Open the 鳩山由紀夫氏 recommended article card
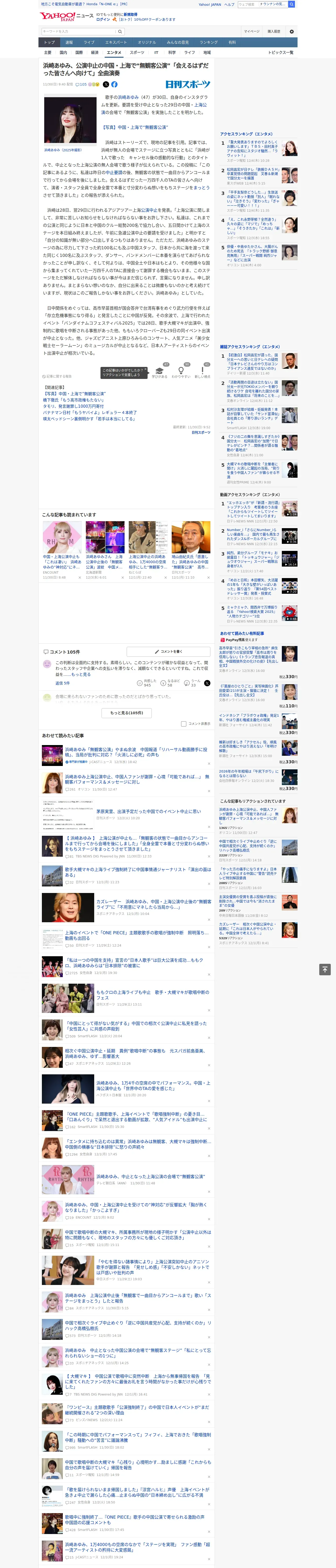The image size is (336, 1568). tap(191, 550)
